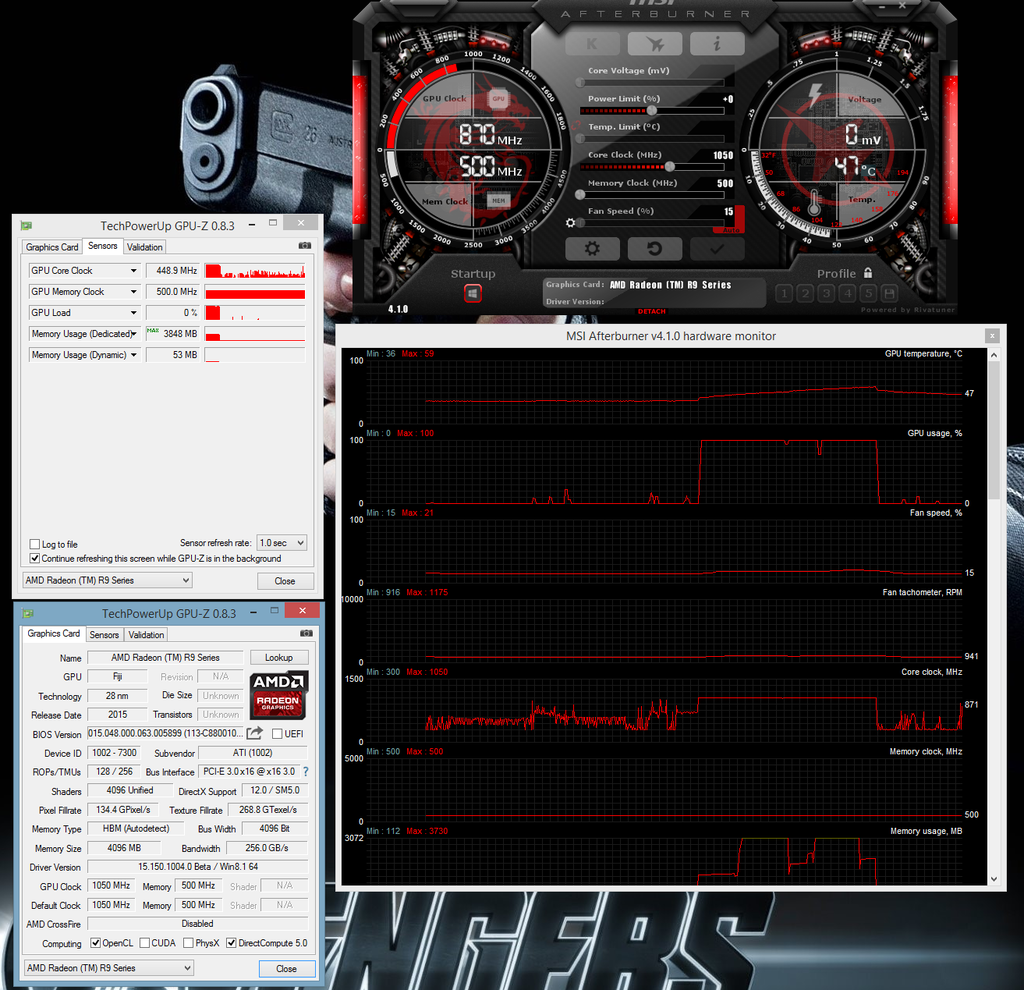Expand Memory Usage (Dedicated) sensor dropdown
The image size is (1024, 990).
tap(133, 334)
